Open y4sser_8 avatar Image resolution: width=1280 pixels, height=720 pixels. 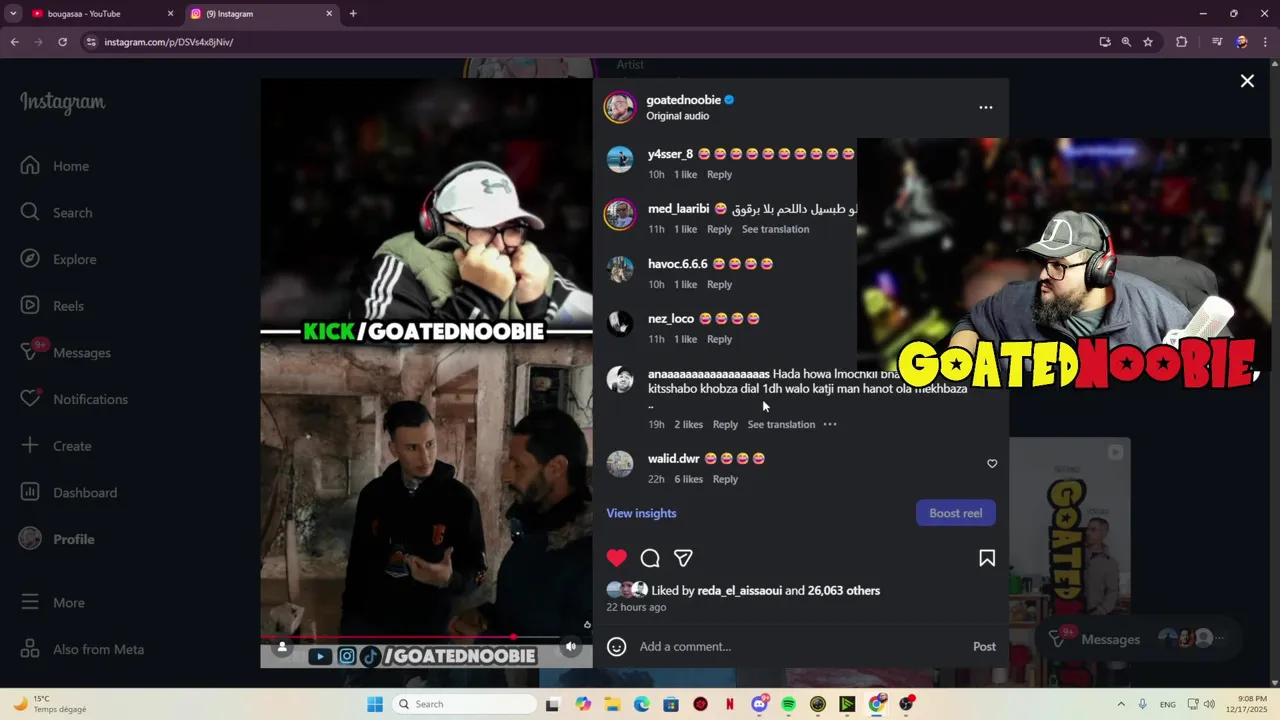(620, 160)
